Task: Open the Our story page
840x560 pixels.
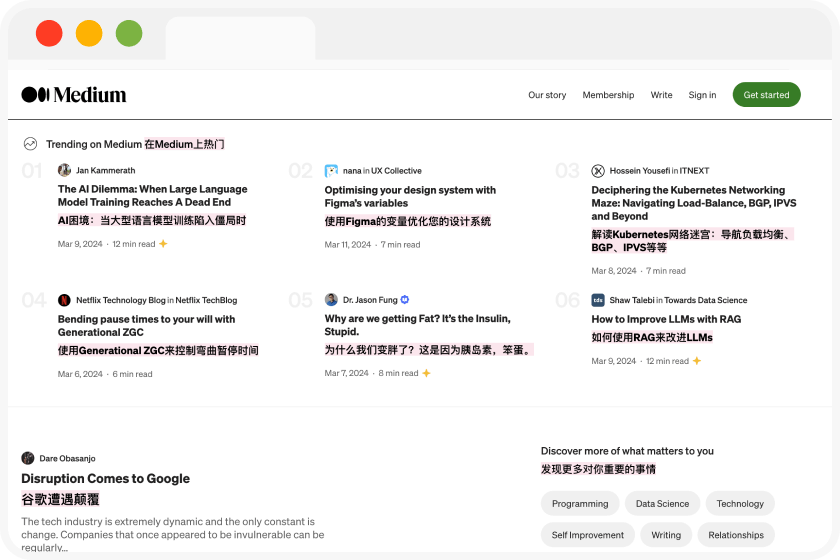Action: pos(547,95)
